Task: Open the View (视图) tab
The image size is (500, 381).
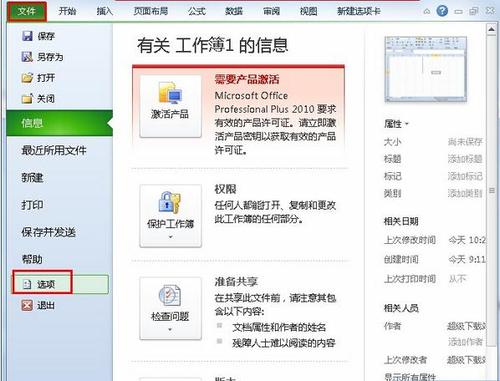Action: pyautogui.click(x=308, y=11)
